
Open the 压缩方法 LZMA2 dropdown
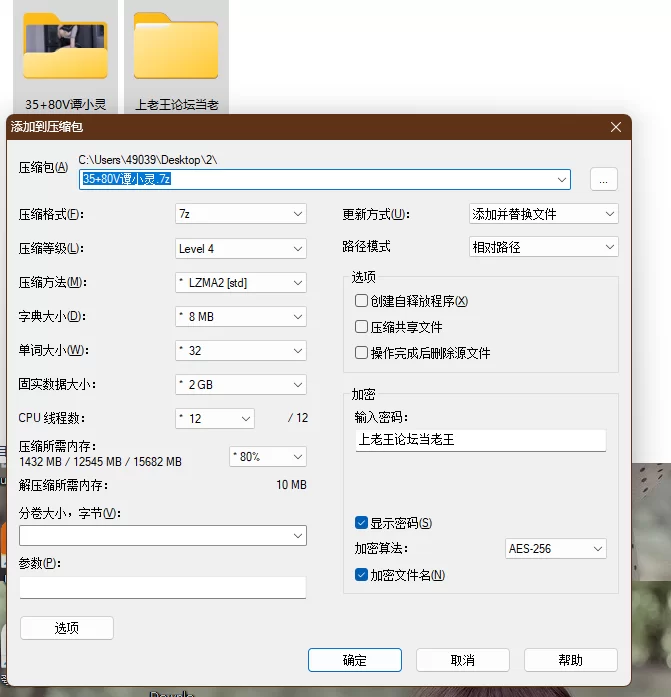[x=241, y=283]
